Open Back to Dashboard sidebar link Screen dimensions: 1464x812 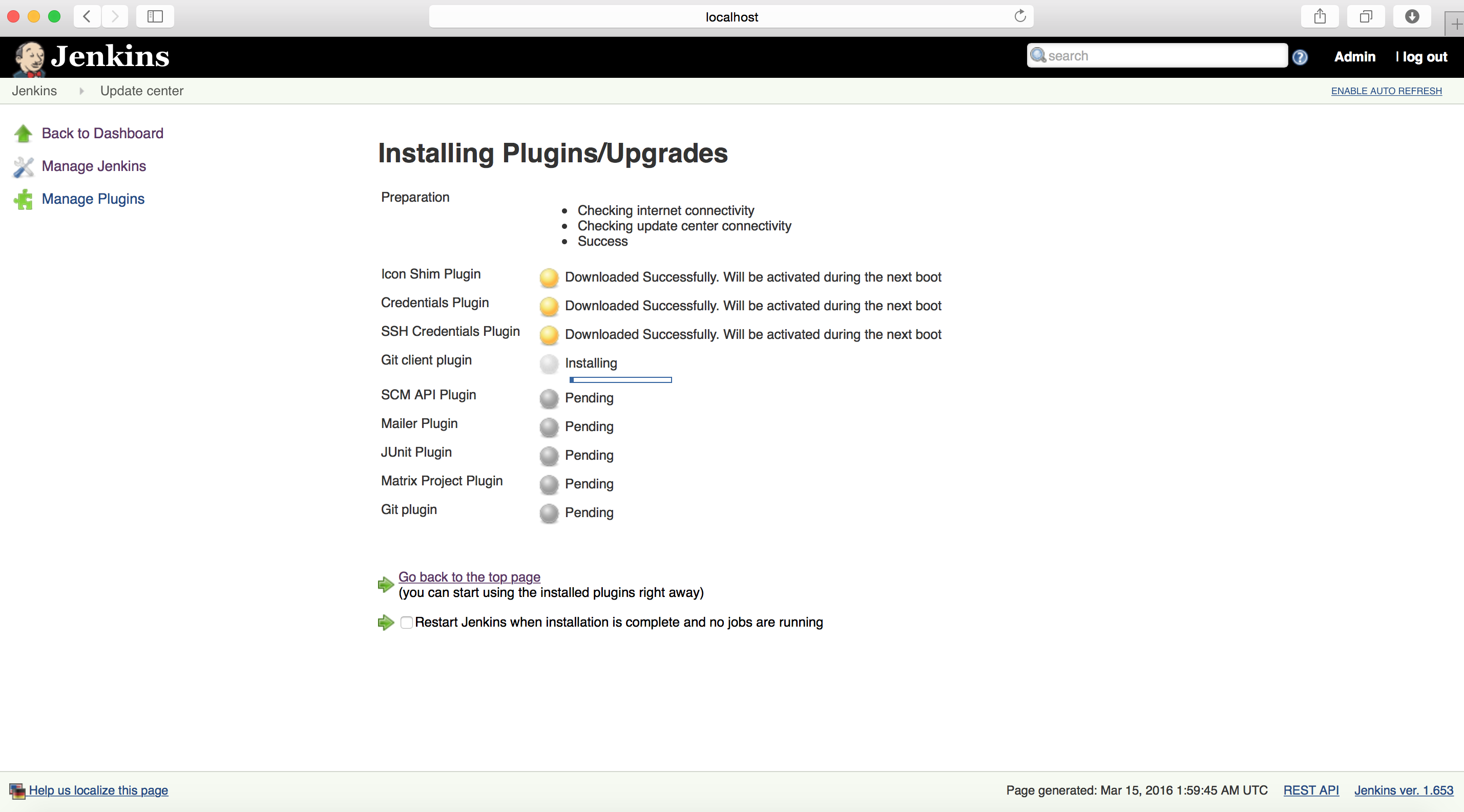(102, 134)
